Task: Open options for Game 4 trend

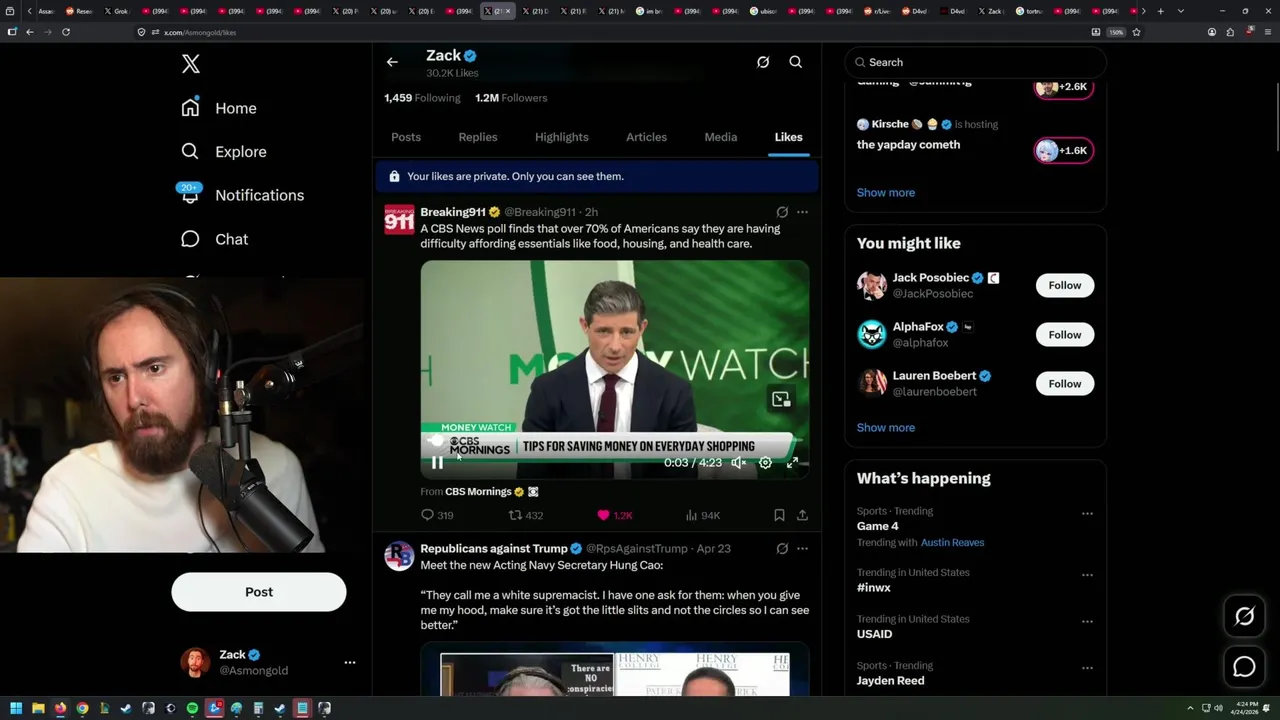Action: pyautogui.click(x=1087, y=513)
